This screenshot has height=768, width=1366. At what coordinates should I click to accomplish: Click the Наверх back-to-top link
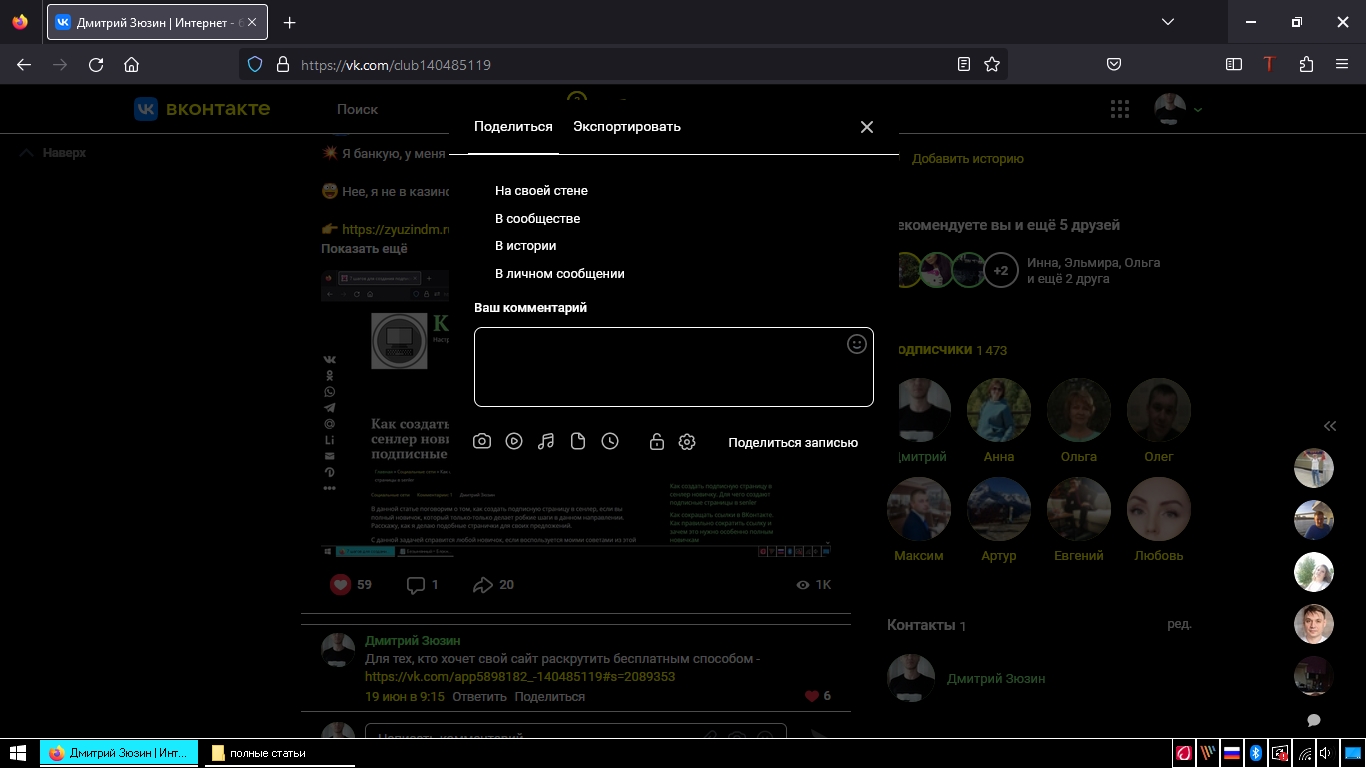coord(54,153)
